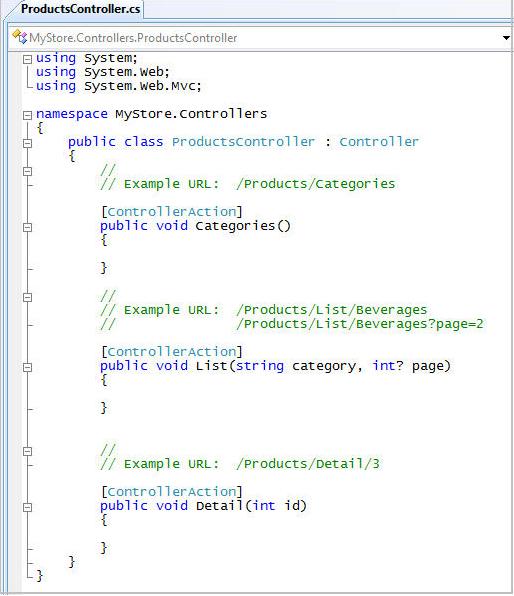514x596 pixels.
Task: Collapse the Categories() method body
Action: click(x=27, y=227)
